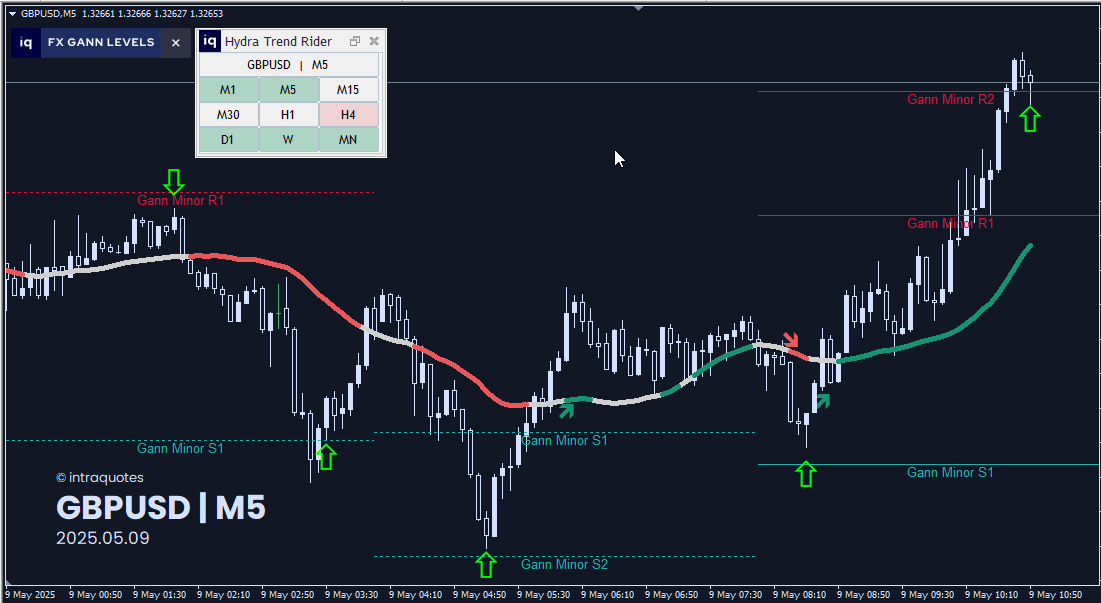Switch chart to H1 timeframe
1101x603 pixels.
click(x=288, y=114)
